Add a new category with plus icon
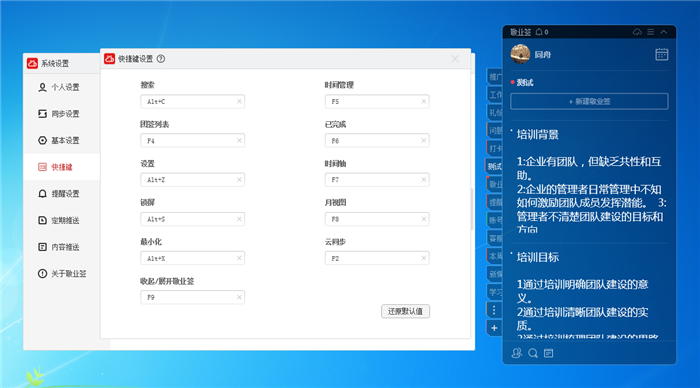Screen dimensions: 700x388 pos(494,328)
